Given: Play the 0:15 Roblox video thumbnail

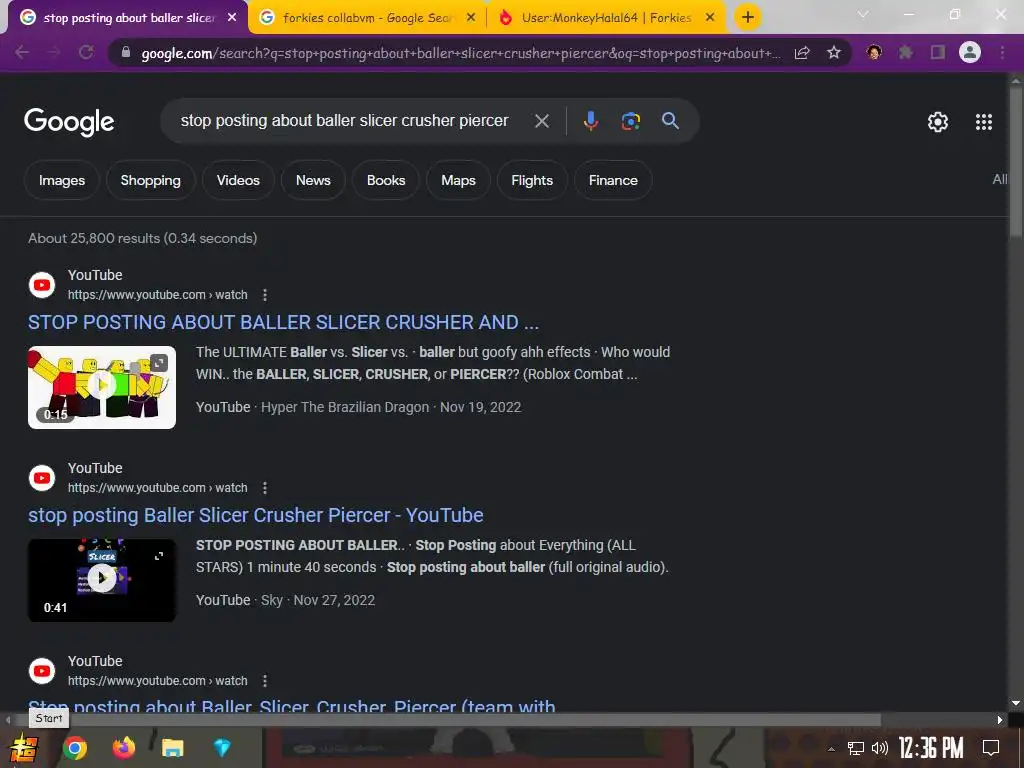Looking at the screenshot, I should (x=102, y=387).
